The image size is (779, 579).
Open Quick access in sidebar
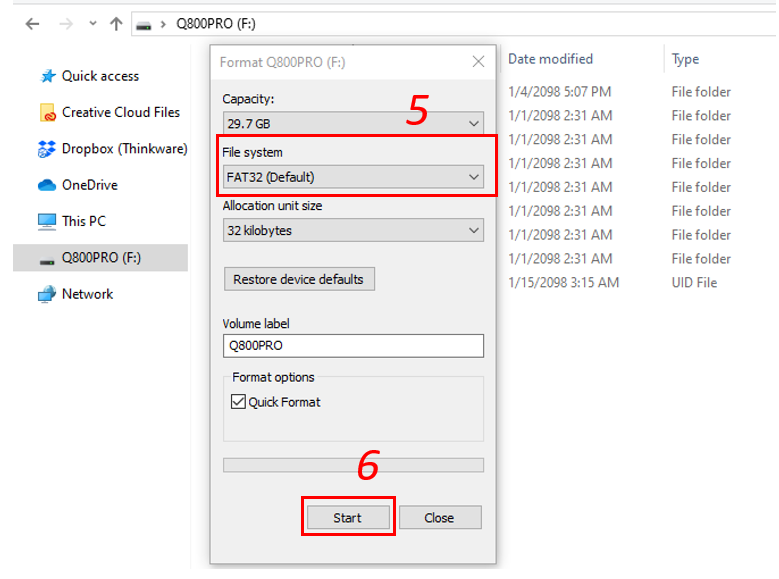[x=100, y=76]
